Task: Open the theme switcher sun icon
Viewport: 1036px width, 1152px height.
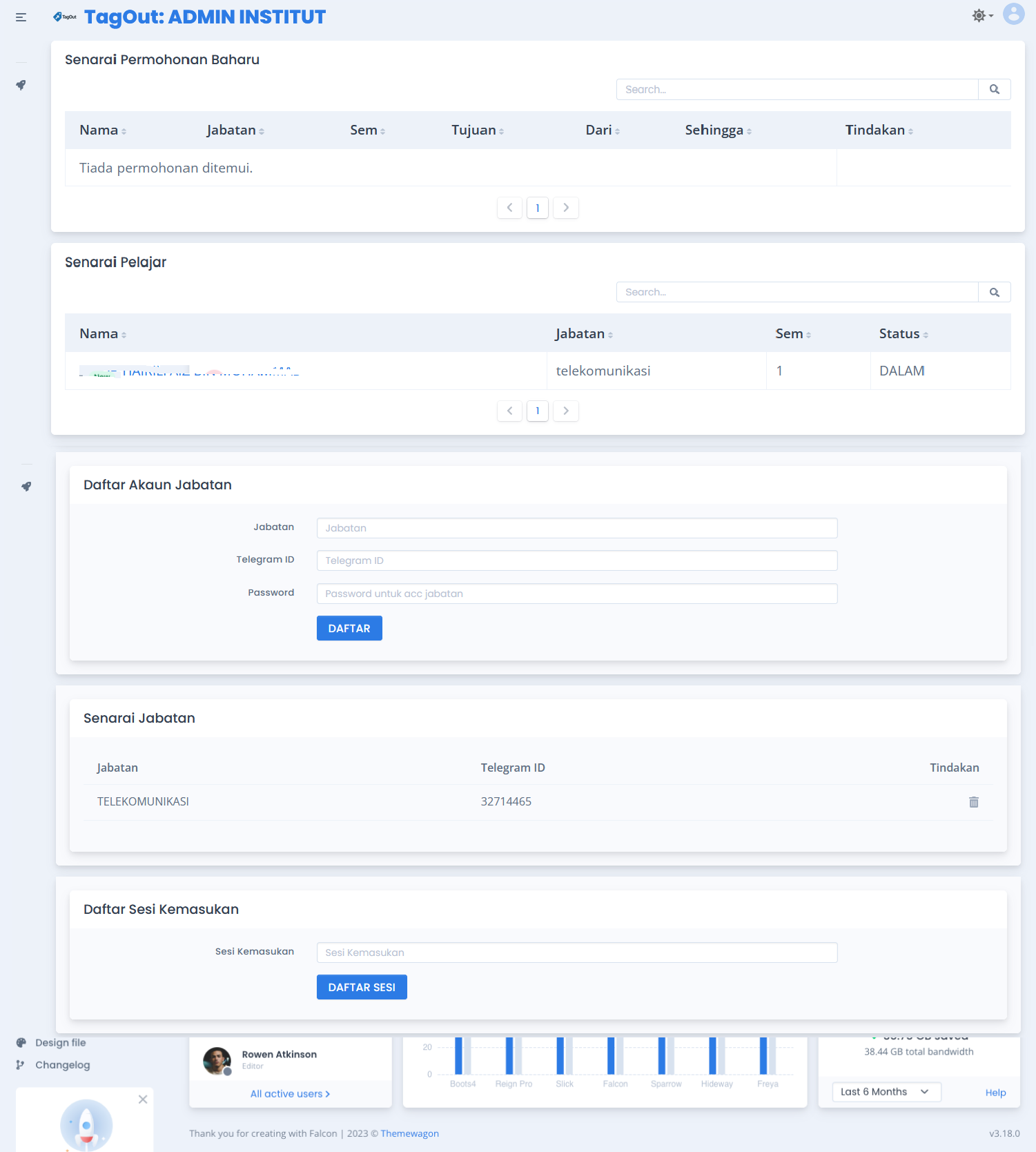Action: coord(981,15)
